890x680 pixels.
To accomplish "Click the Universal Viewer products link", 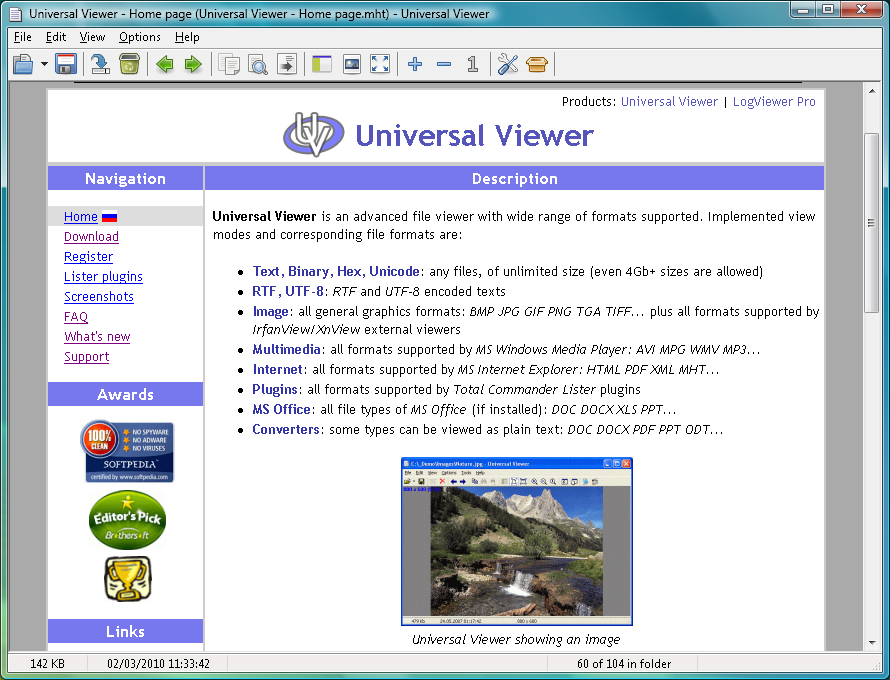I will tap(669, 102).
